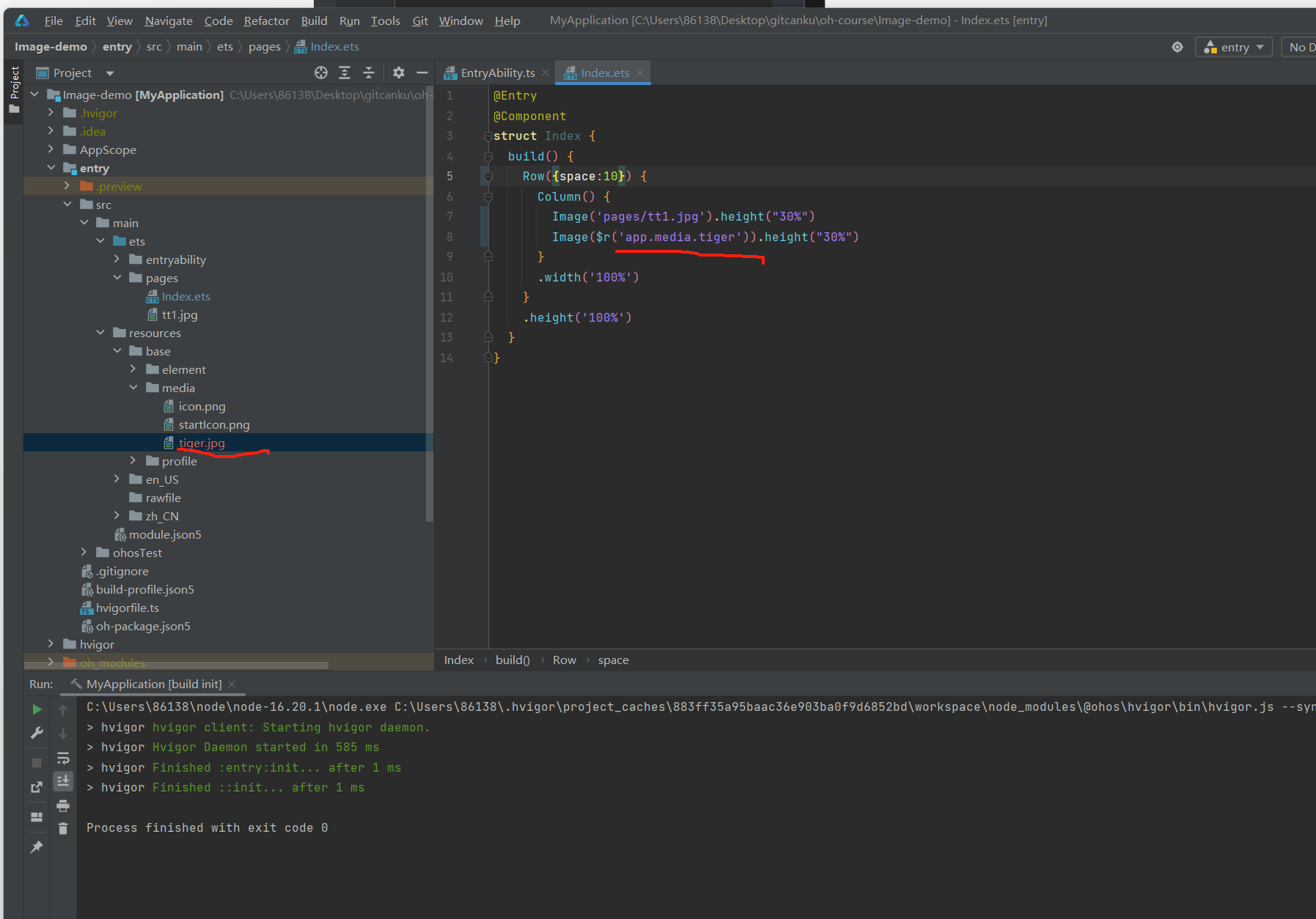Click the trash icon to clear run output
The image size is (1316, 919).
(63, 829)
